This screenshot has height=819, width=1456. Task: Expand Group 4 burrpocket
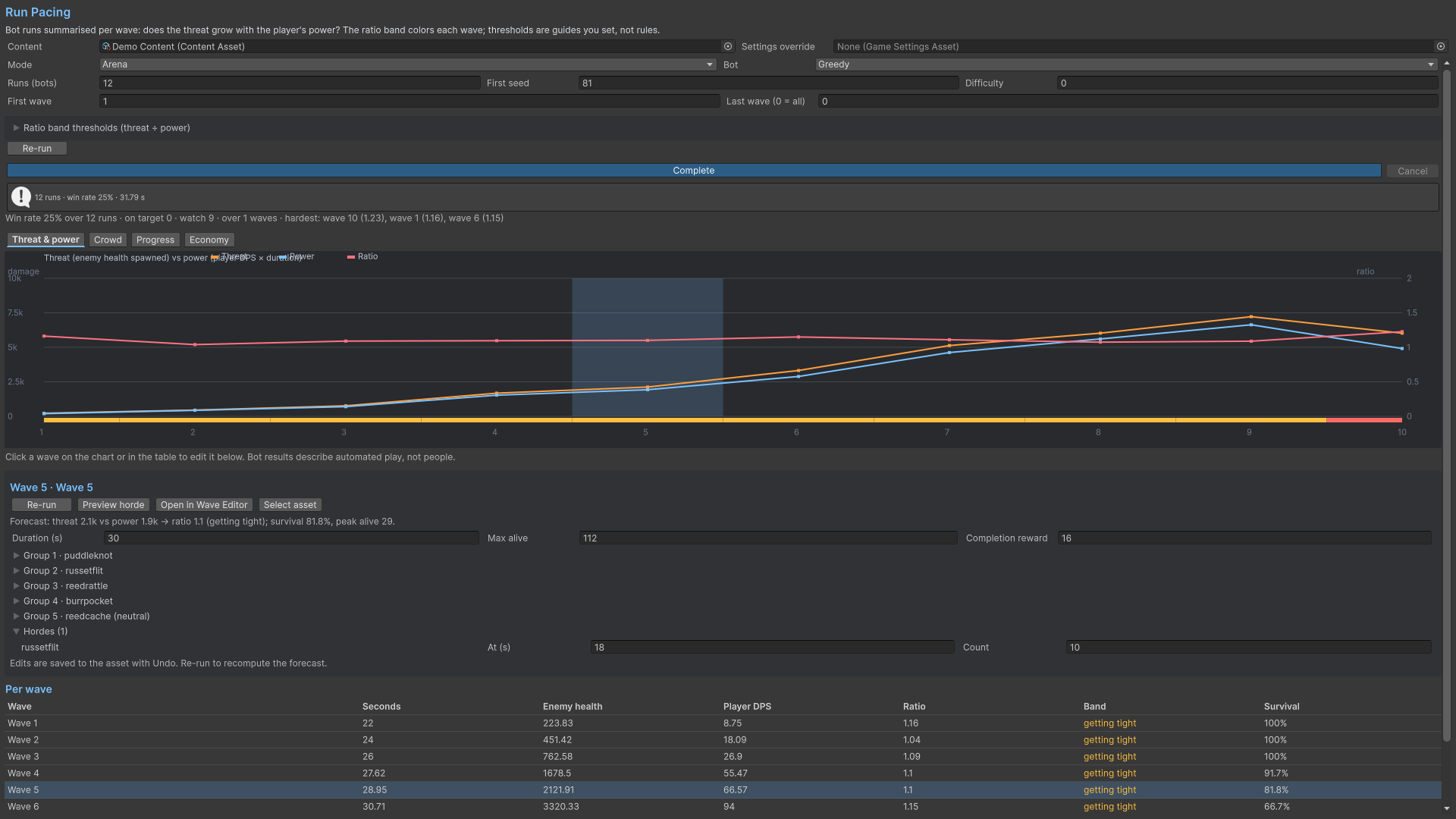pos(16,601)
